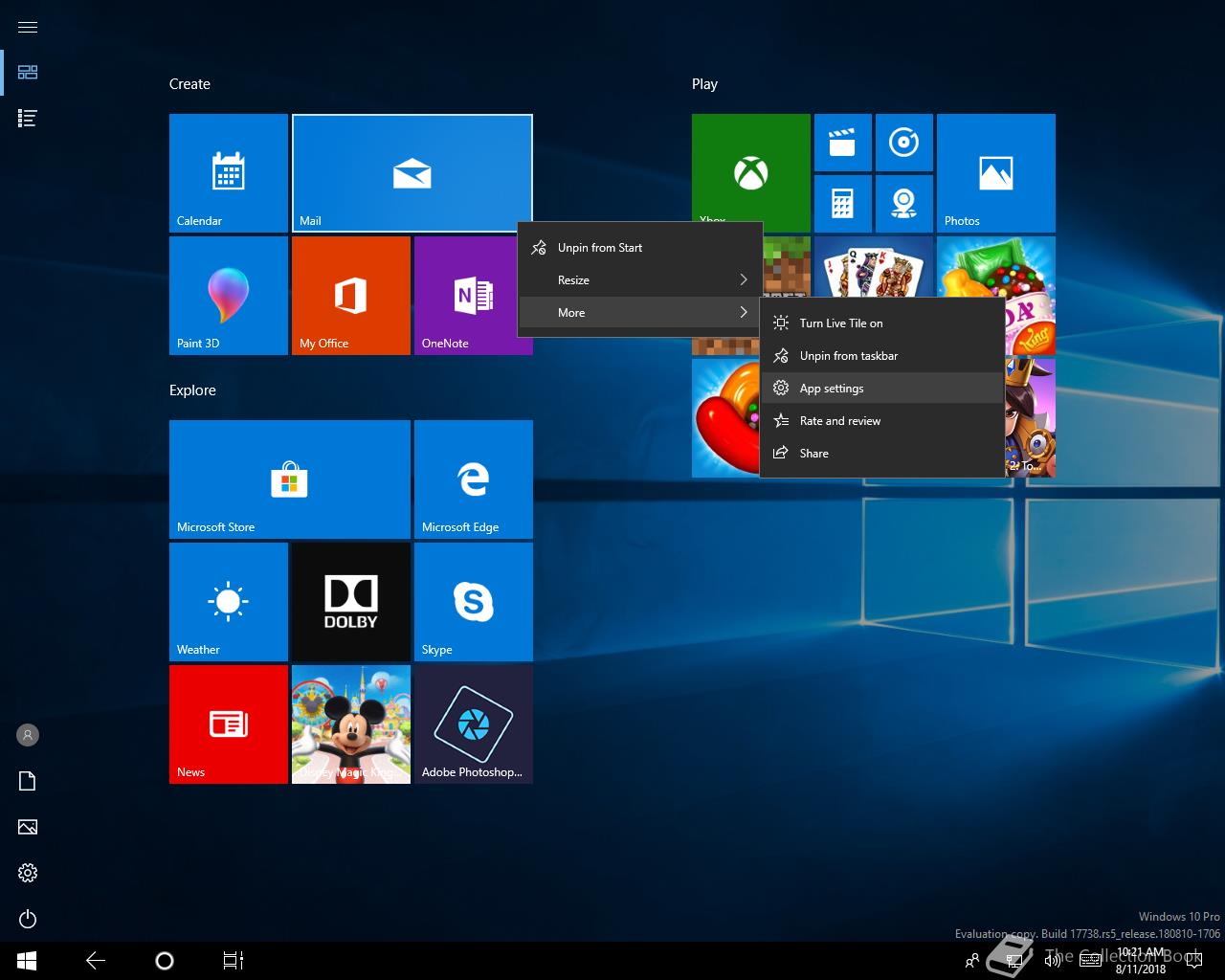Open the Groove Music small tile
The height and width of the screenshot is (980, 1225).
click(904, 143)
